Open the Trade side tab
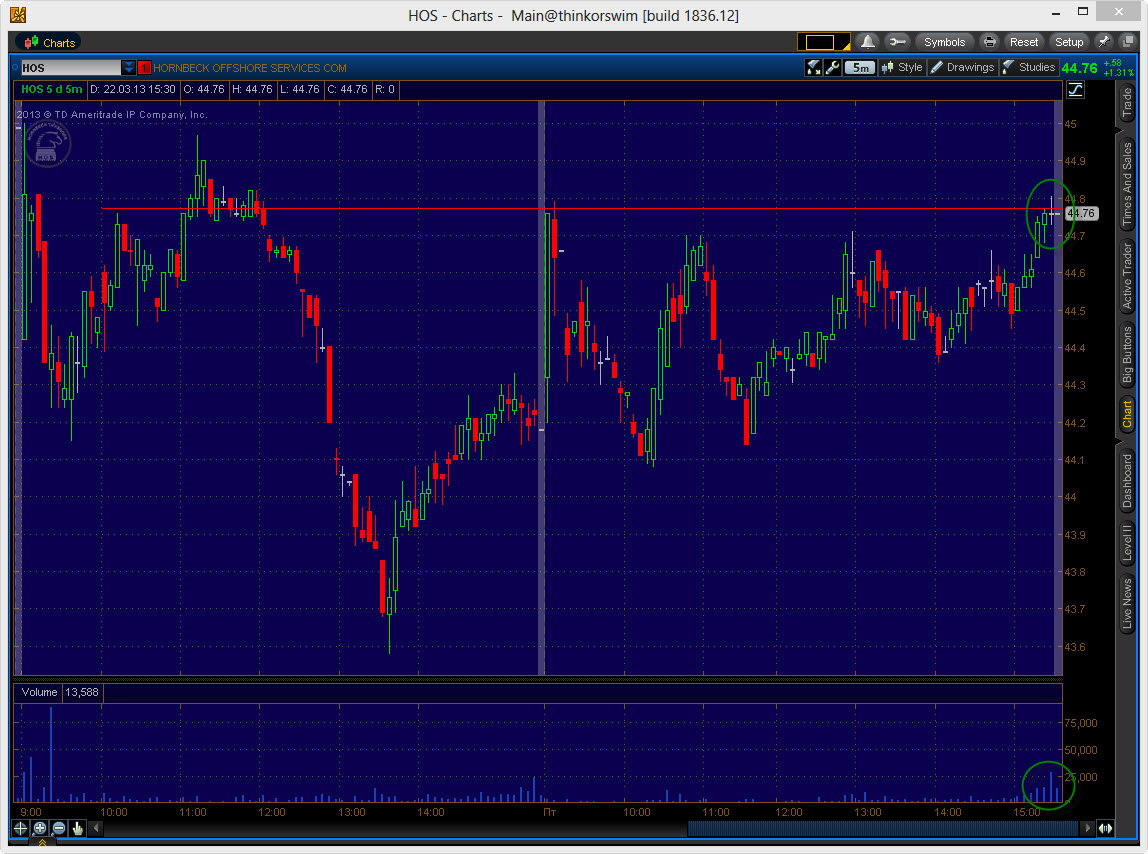The image size is (1148, 854). pyautogui.click(x=1127, y=103)
